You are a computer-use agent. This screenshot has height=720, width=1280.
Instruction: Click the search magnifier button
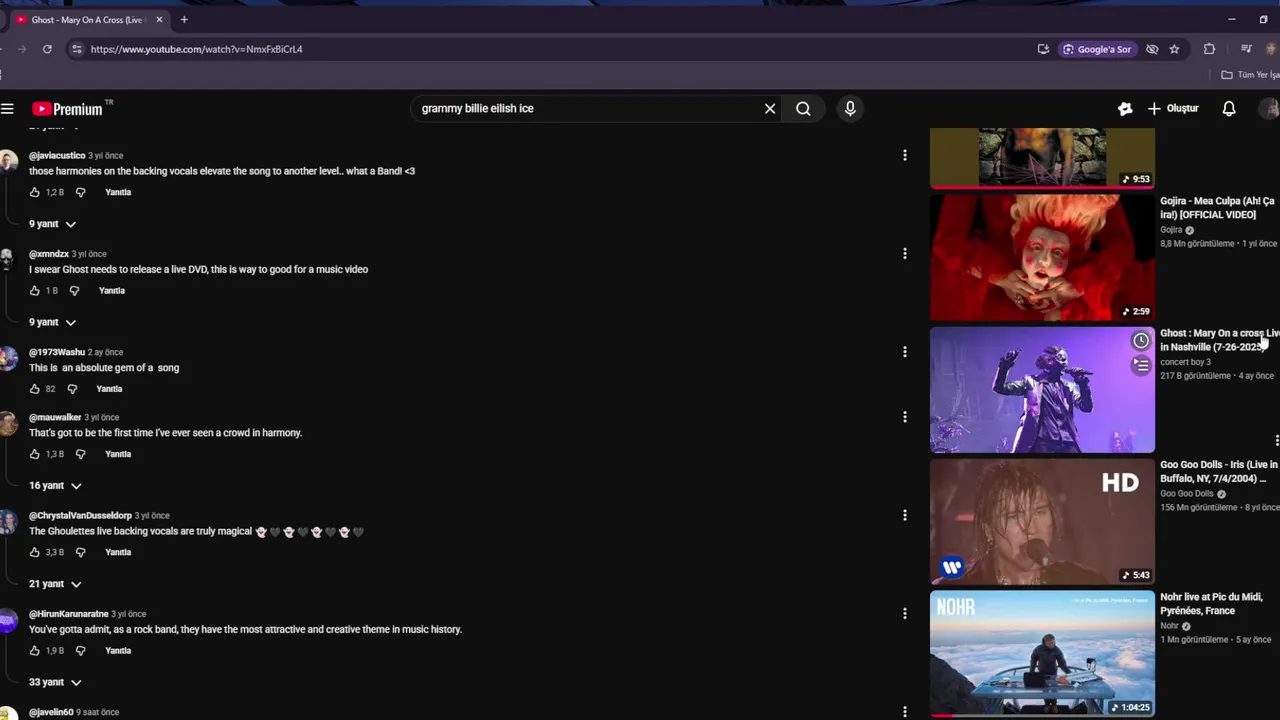coord(803,109)
